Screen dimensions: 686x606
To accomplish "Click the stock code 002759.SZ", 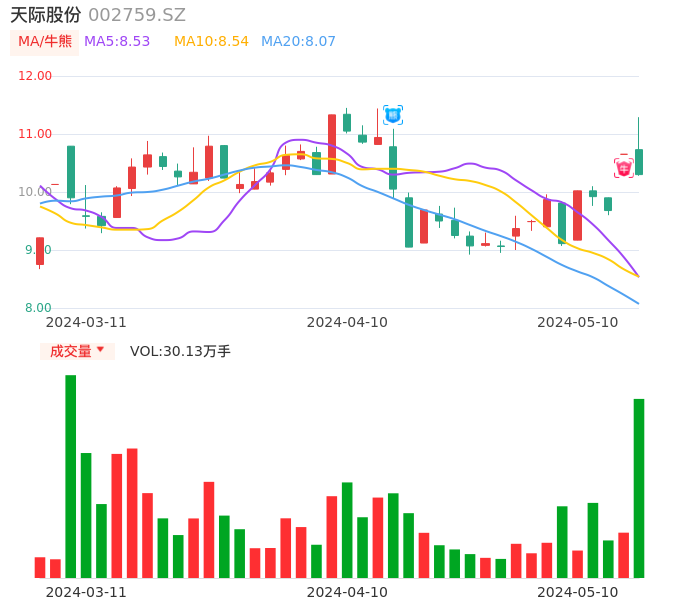I will (137, 15).
